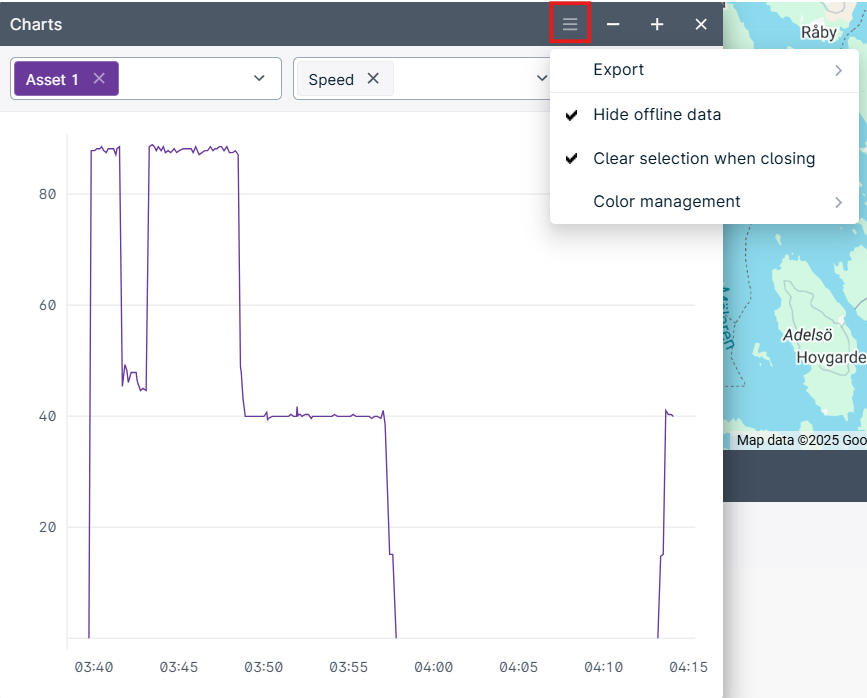This screenshot has width=867, height=698.
Task: Uncheck Clear selection when closing
Action: click(703, 159)
